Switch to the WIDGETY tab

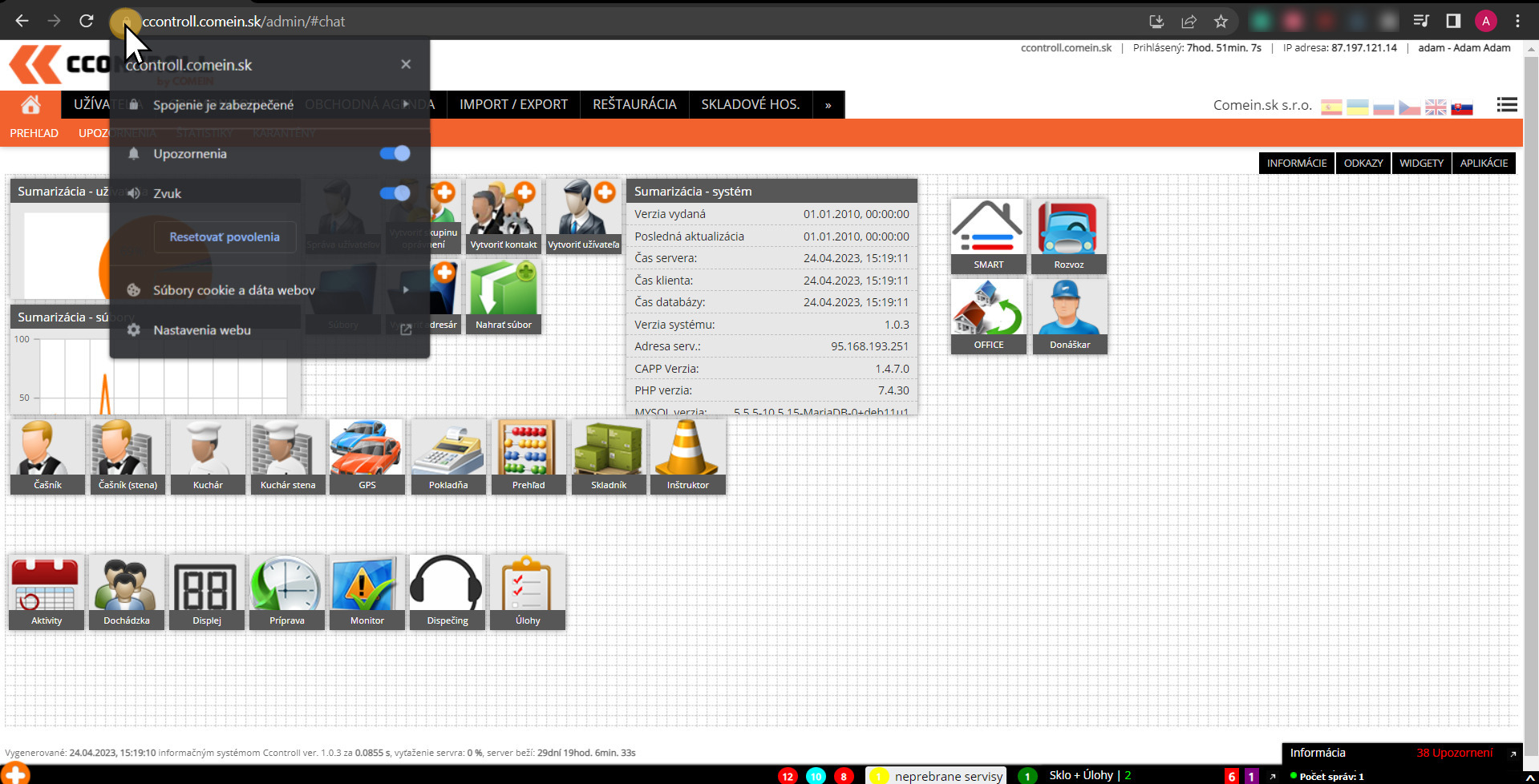tap(1421, 164)
